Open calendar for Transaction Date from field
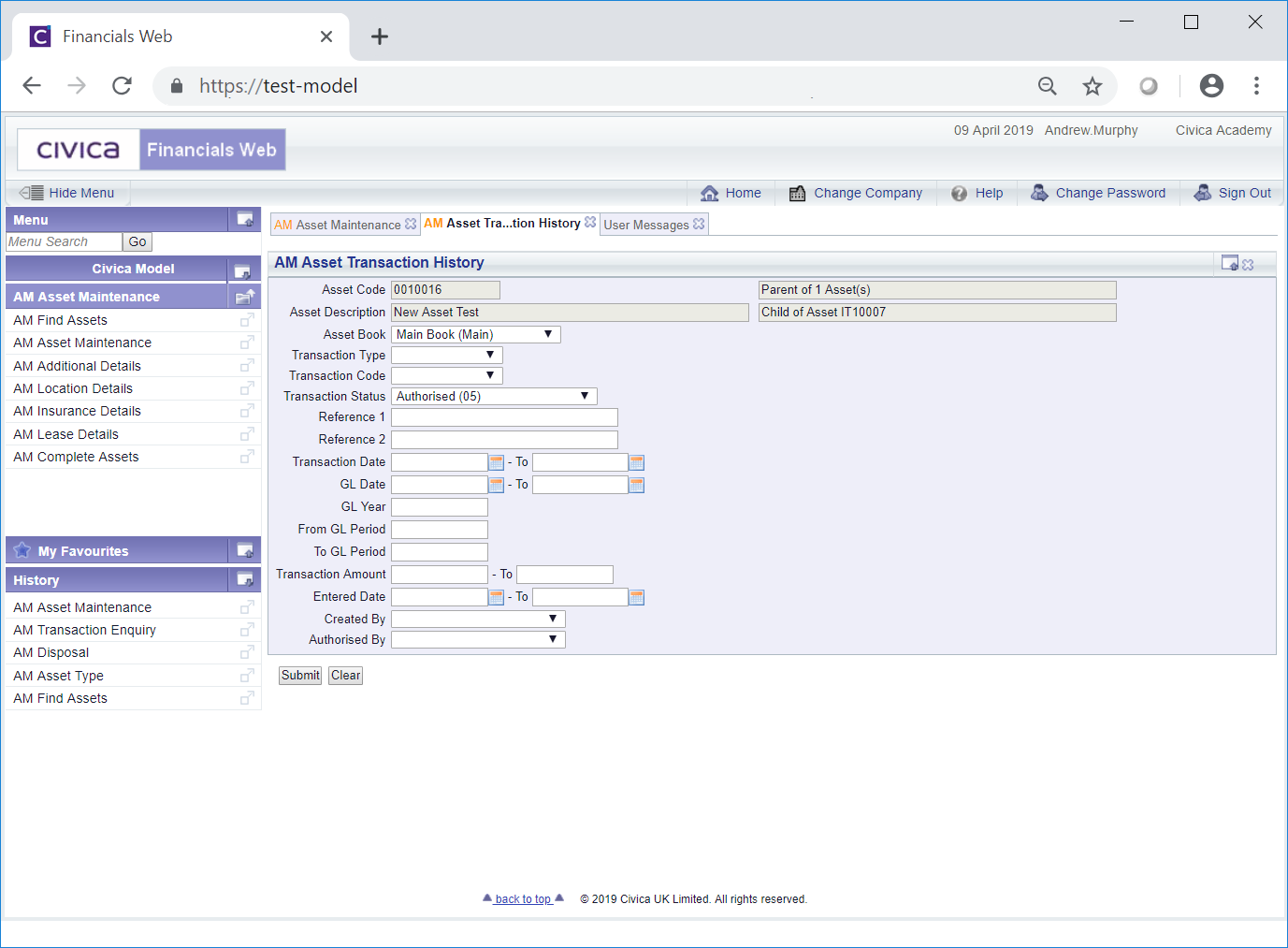This screenshot has height=948, width=1288. pos(497,462)
